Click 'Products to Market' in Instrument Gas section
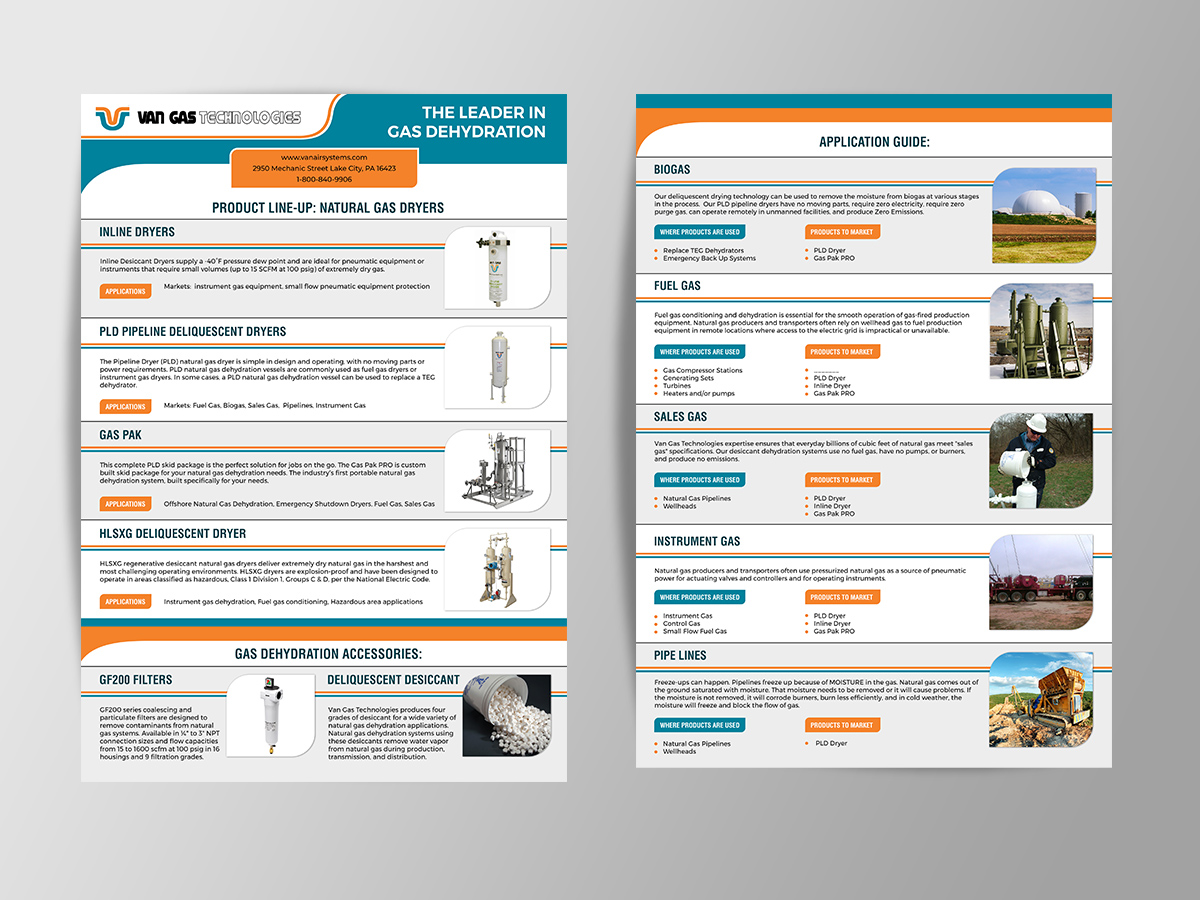The height and width of the screenshot is (900, 1200). coord(842,597)
